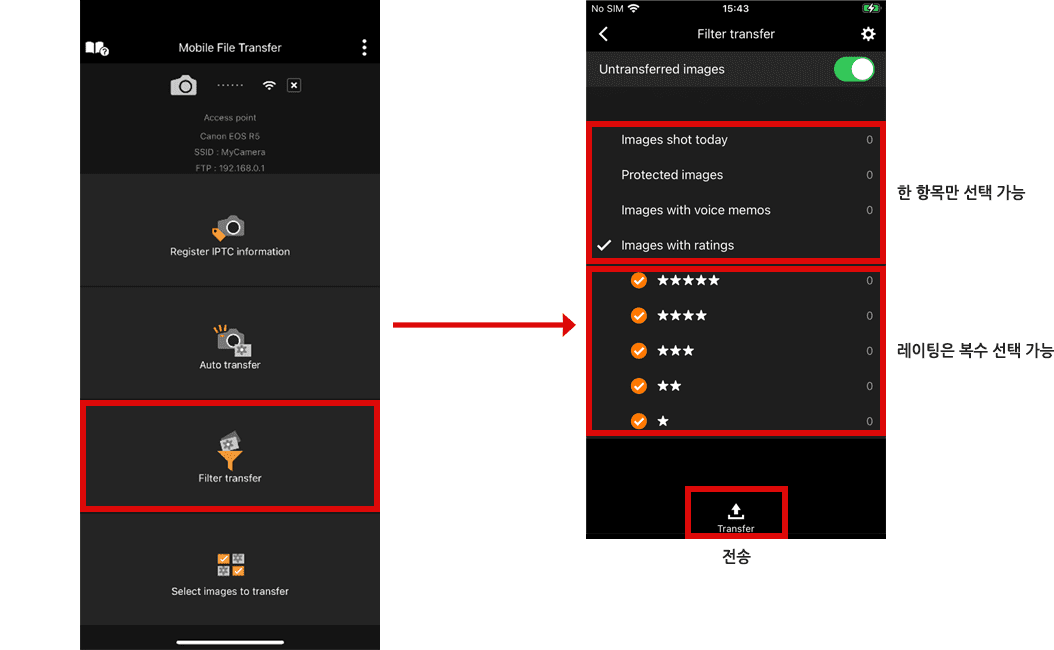Open Filter transfer settings gear

click(x=868, y=34)
